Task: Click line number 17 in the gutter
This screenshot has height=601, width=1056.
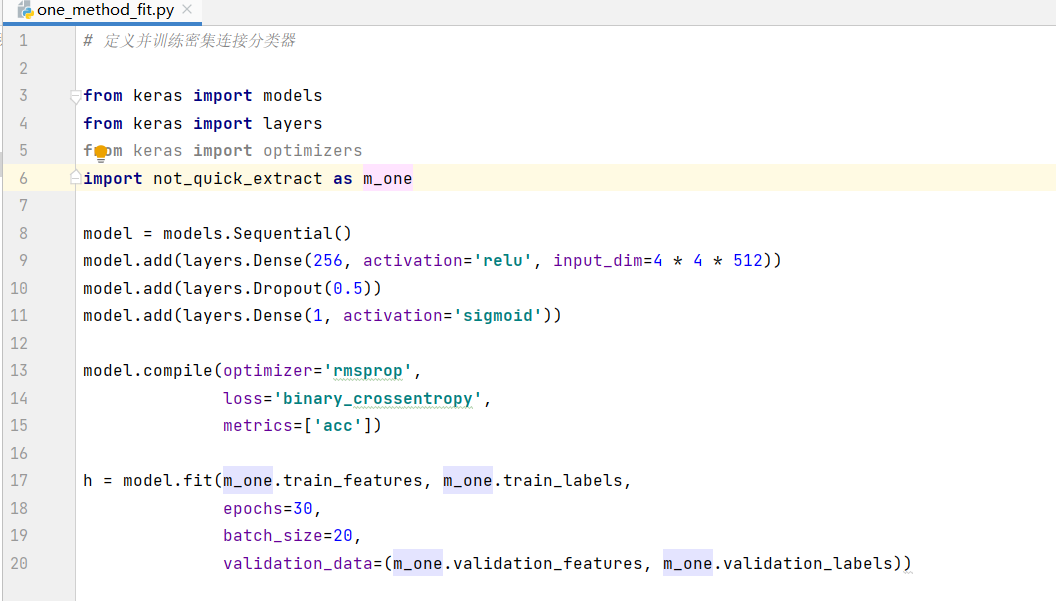Action: (x=19, y=480)
